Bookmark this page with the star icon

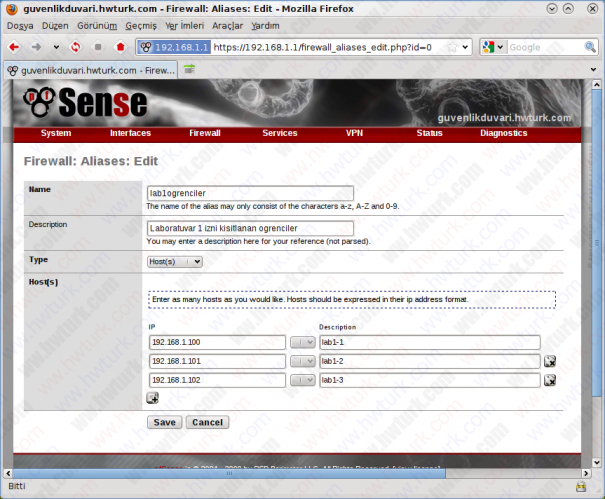pyautogui.click(x=452, y=47)
